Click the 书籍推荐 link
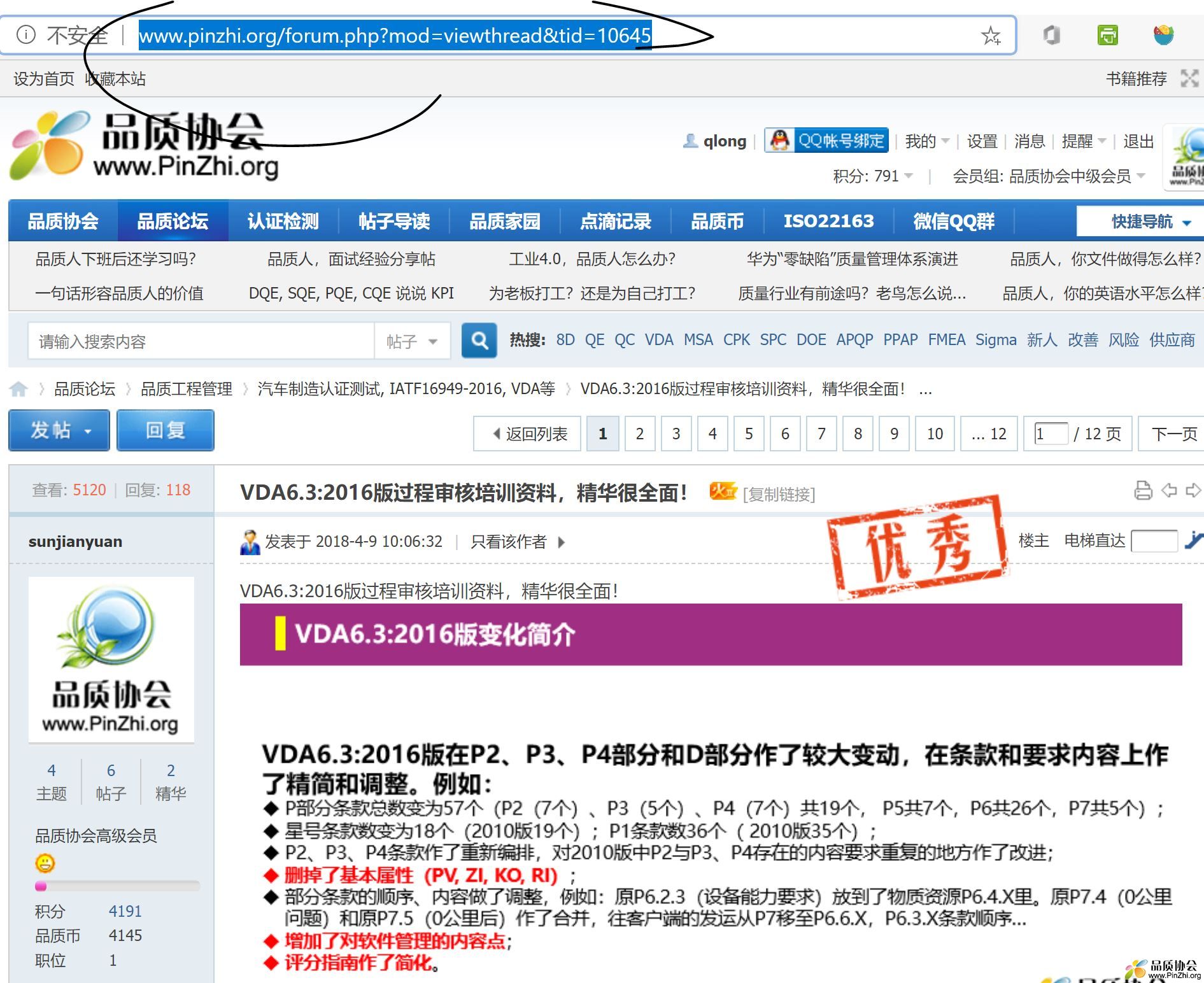The height and width of the screenshot is (983, 1204). pos(1137,79)
